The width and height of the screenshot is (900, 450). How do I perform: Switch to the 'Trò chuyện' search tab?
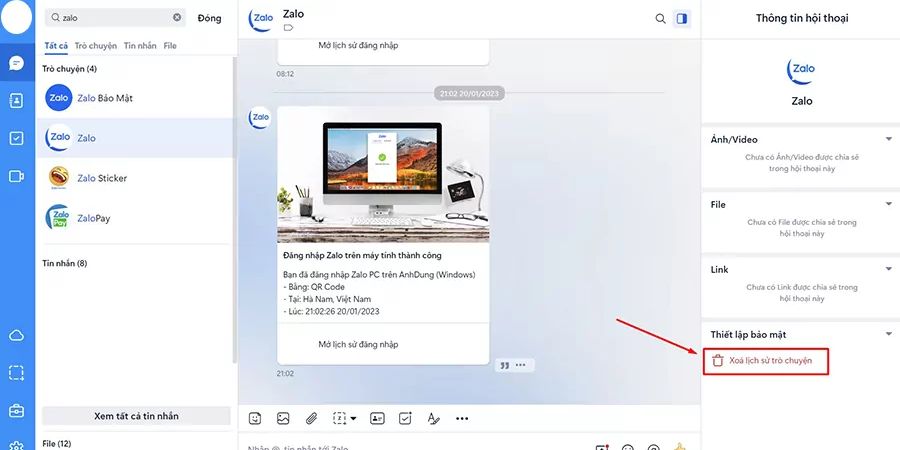96,46
